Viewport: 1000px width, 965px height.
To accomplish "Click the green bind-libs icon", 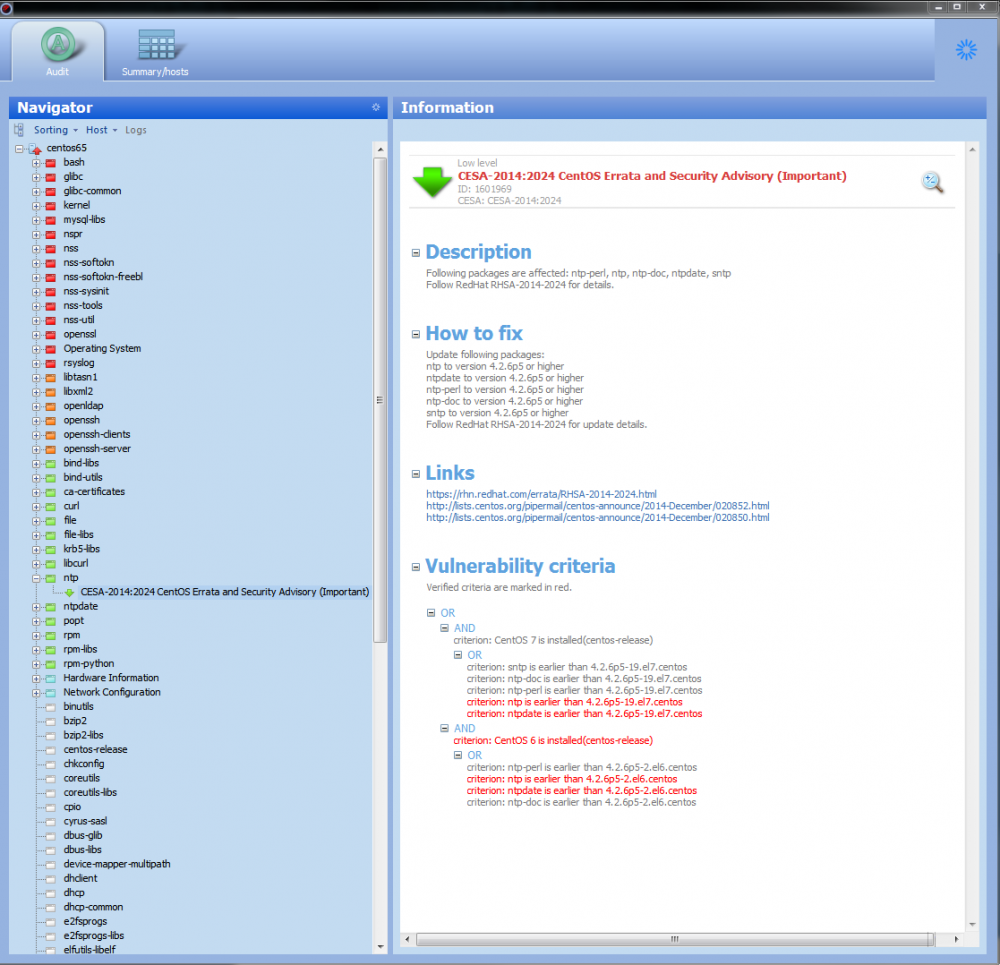I will pyautogui.click(x=50, y=464).
